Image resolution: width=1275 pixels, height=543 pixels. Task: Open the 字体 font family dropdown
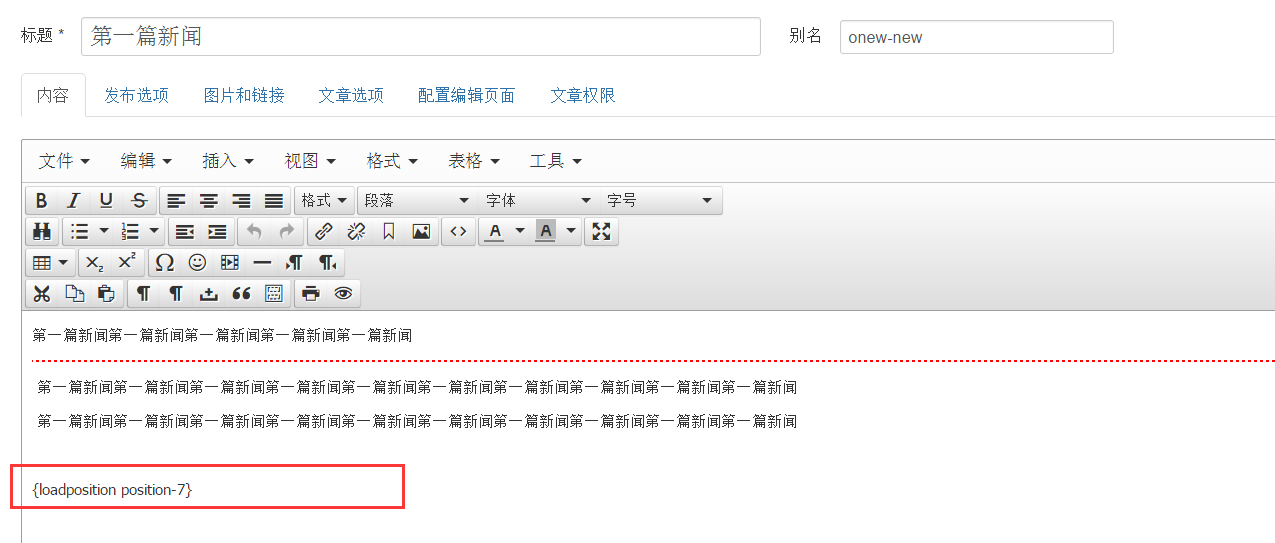539,200
